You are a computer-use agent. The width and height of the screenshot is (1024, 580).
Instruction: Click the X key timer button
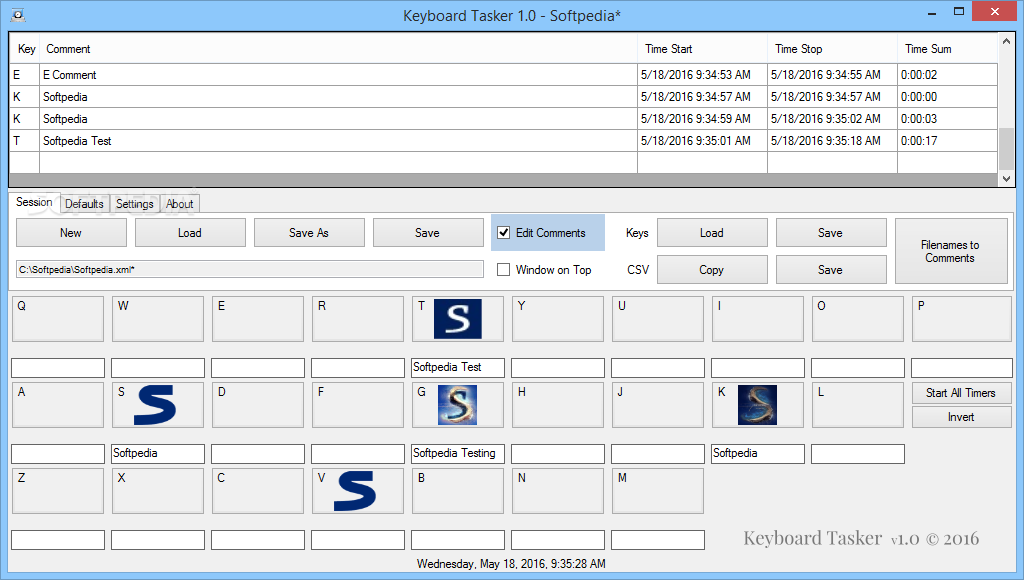click(x=158, y=491)
